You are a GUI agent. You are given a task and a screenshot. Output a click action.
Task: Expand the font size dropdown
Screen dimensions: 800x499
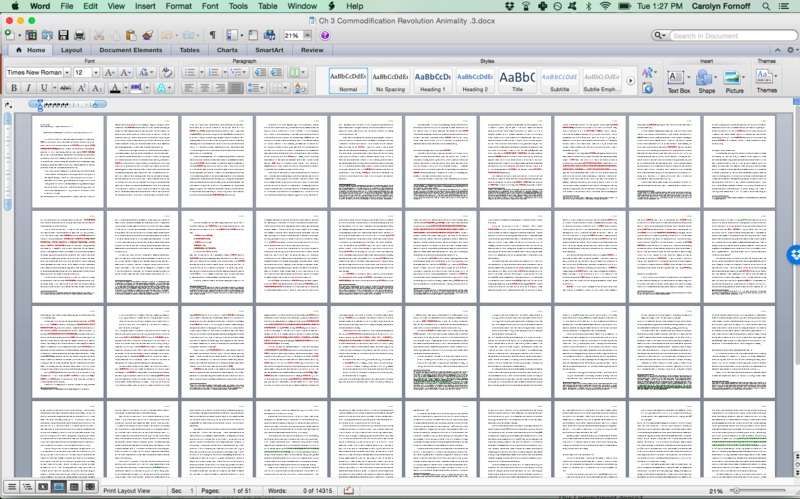tap(95, 73)
